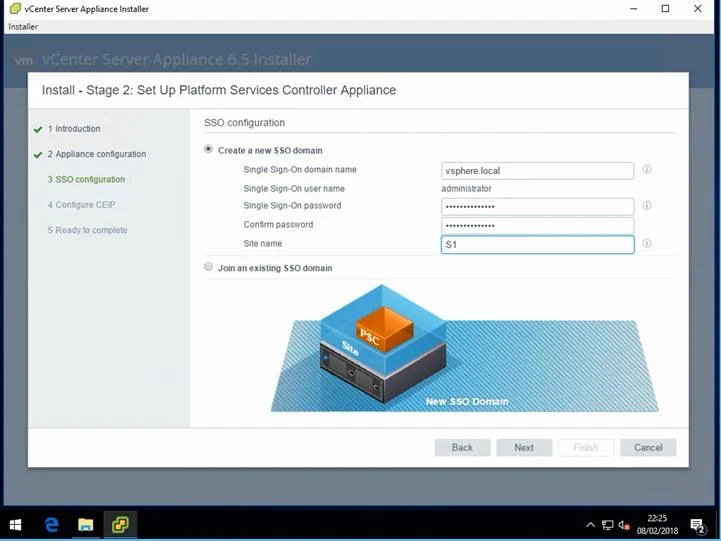Select Join an existing SSO domain option
Image resolution: width=721 pixels, height=541 pixels.
click(x=208, y=267)
